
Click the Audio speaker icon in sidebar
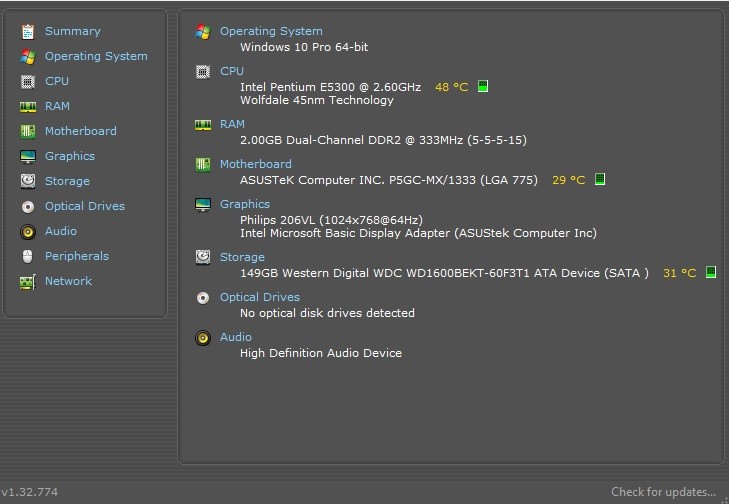click(x=28, y=231)
